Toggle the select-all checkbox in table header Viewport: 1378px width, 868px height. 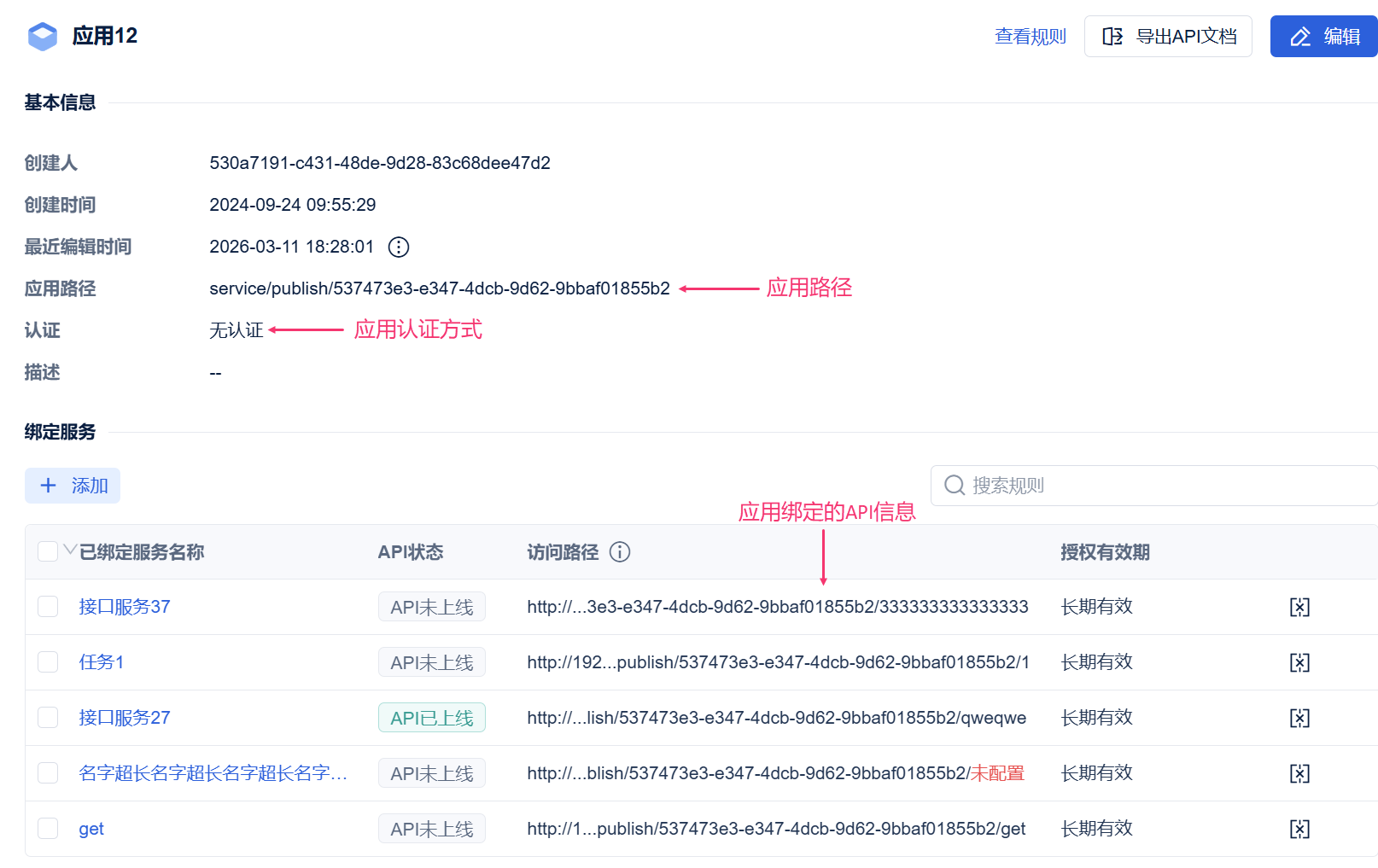tap(48, 551)
